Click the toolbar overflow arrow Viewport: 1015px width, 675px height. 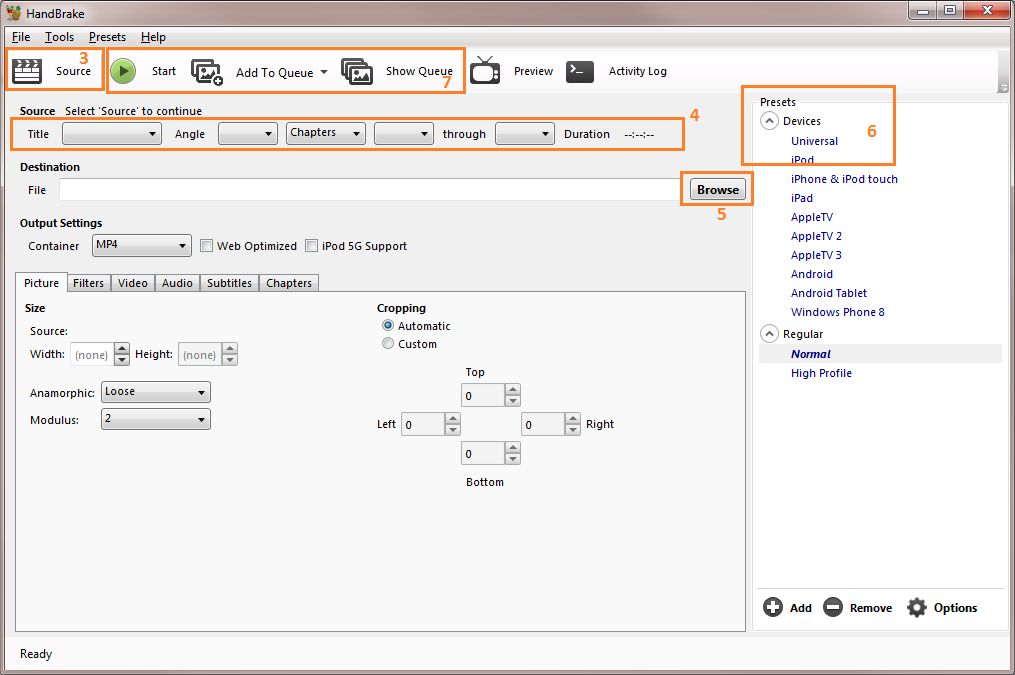click(x=1003, y=87)
